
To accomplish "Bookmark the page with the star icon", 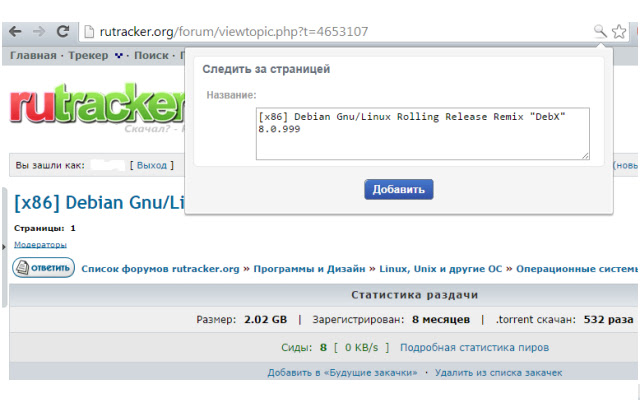I will click(x=619, y=31).
